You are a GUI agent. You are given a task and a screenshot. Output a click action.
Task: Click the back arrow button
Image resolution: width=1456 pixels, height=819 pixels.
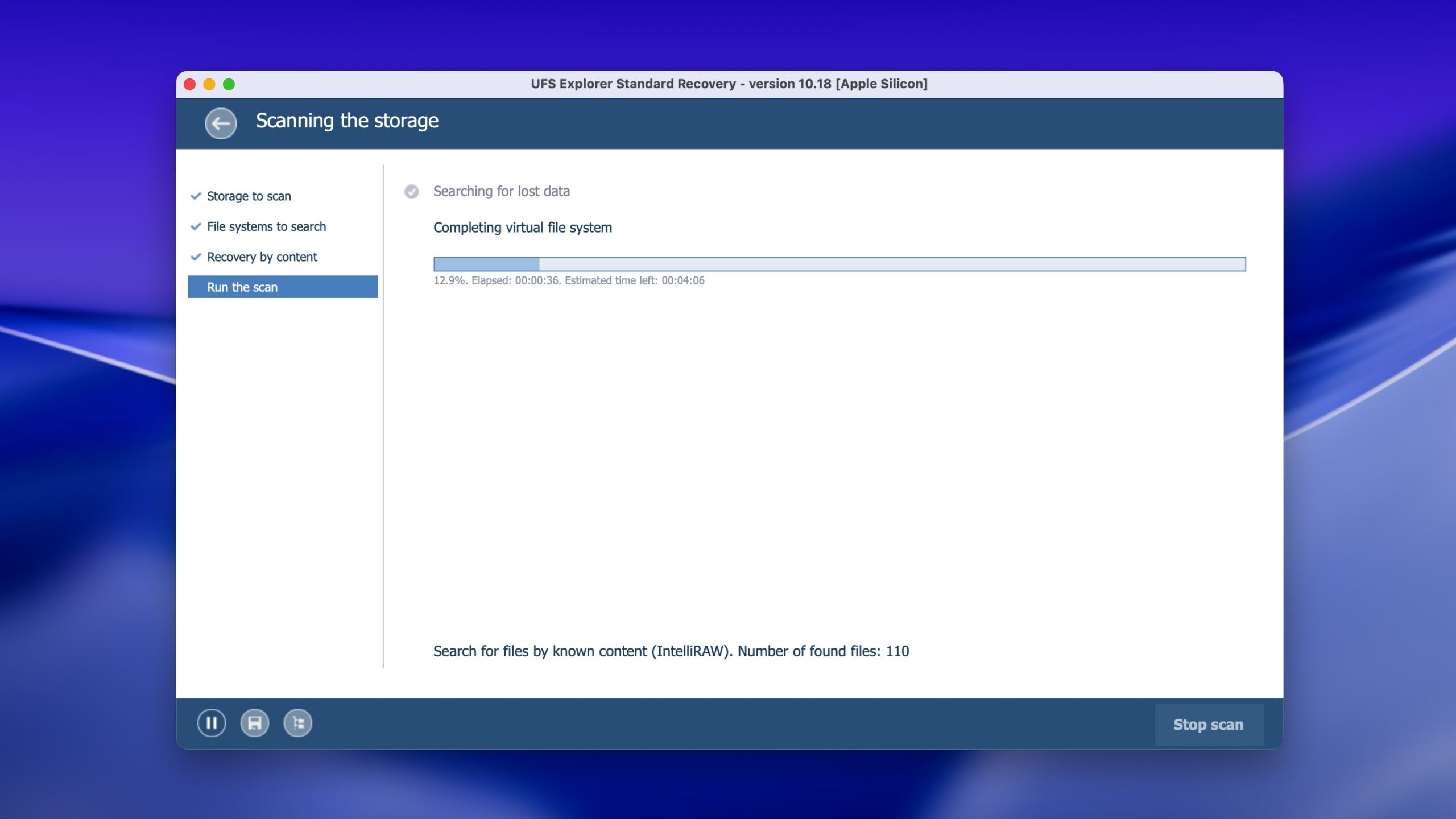point(221,123)
